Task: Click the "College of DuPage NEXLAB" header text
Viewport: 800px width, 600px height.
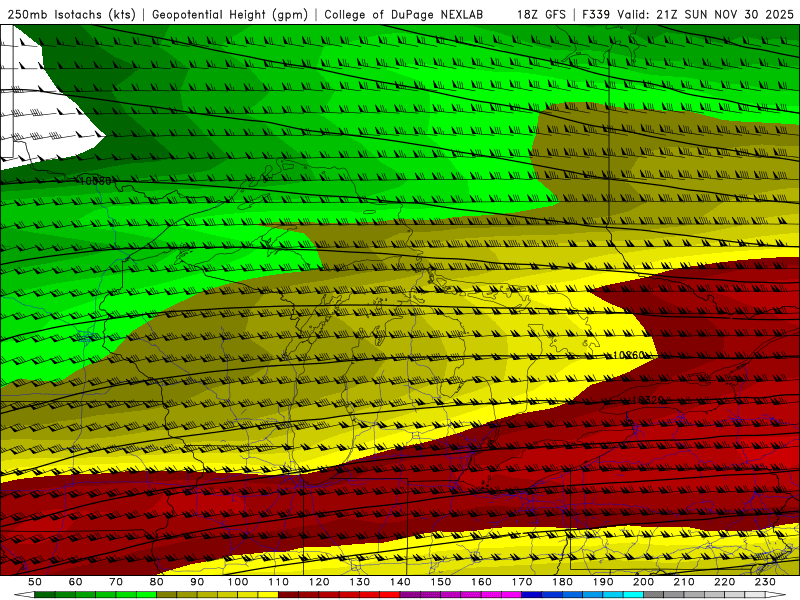Action: (x=403, y=15)
